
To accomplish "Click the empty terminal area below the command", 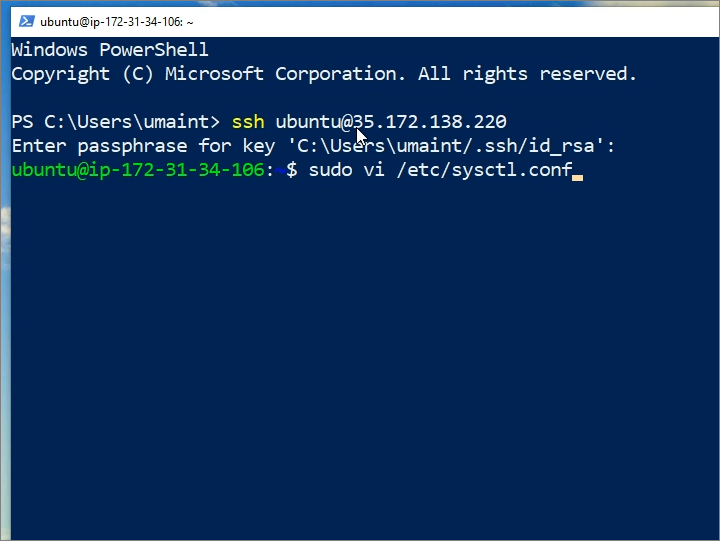I will pyautogui.click(x=360, y=350).
